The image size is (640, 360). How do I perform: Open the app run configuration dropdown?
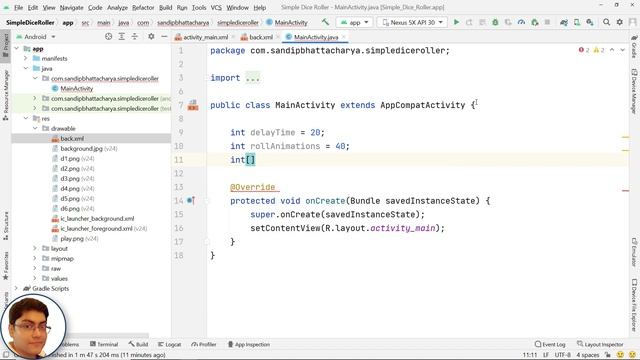[354, 22]
